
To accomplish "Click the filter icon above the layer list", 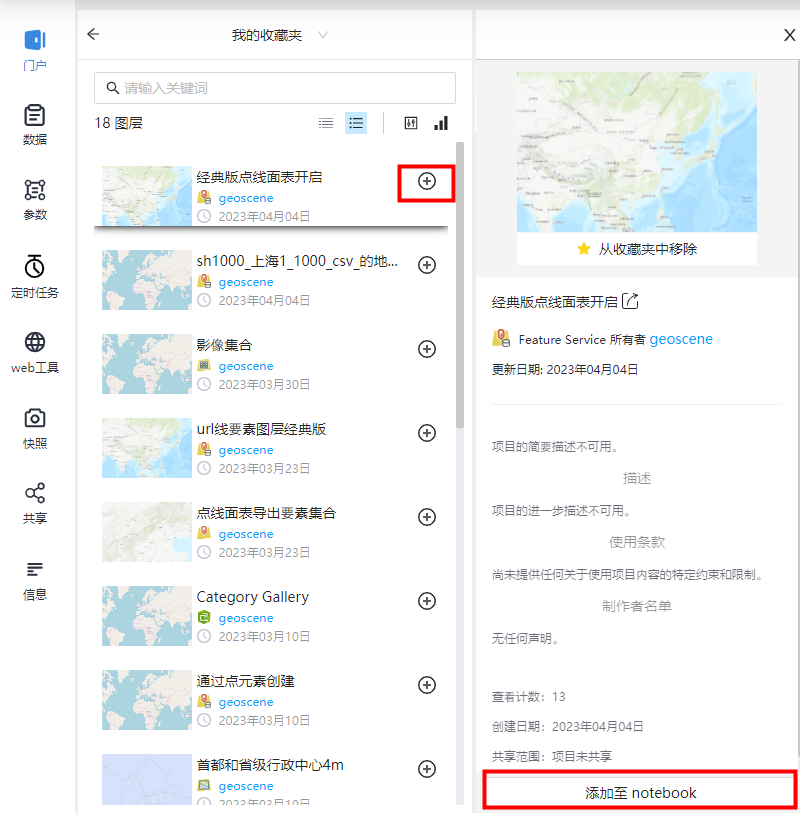I will pyautogui.click(x=411, y=122).
